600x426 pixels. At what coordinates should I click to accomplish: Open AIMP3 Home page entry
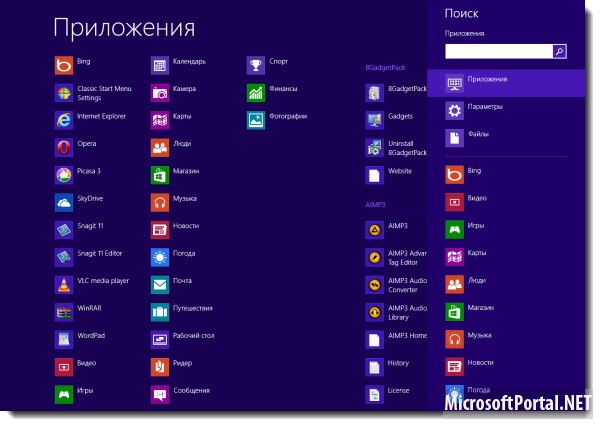pos(396,339)
